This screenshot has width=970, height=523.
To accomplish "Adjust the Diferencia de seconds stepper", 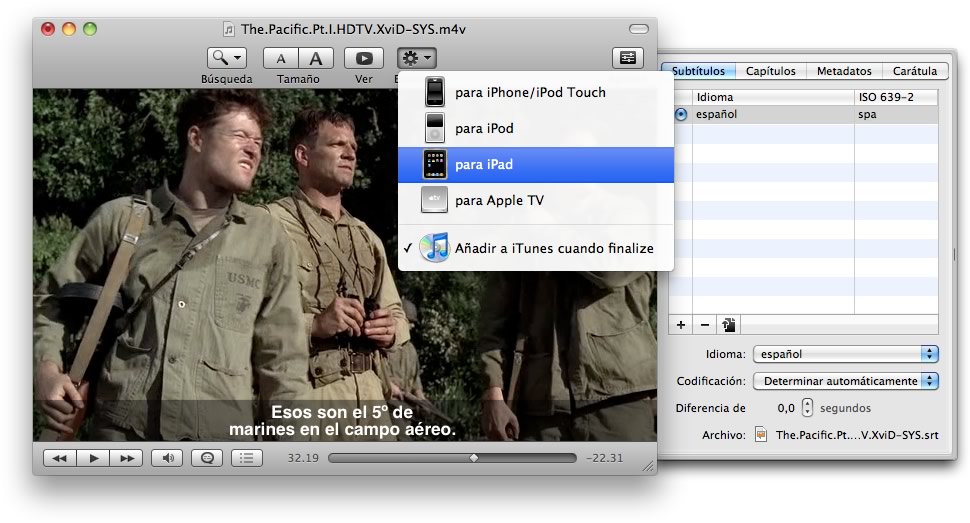I will 807,408.
